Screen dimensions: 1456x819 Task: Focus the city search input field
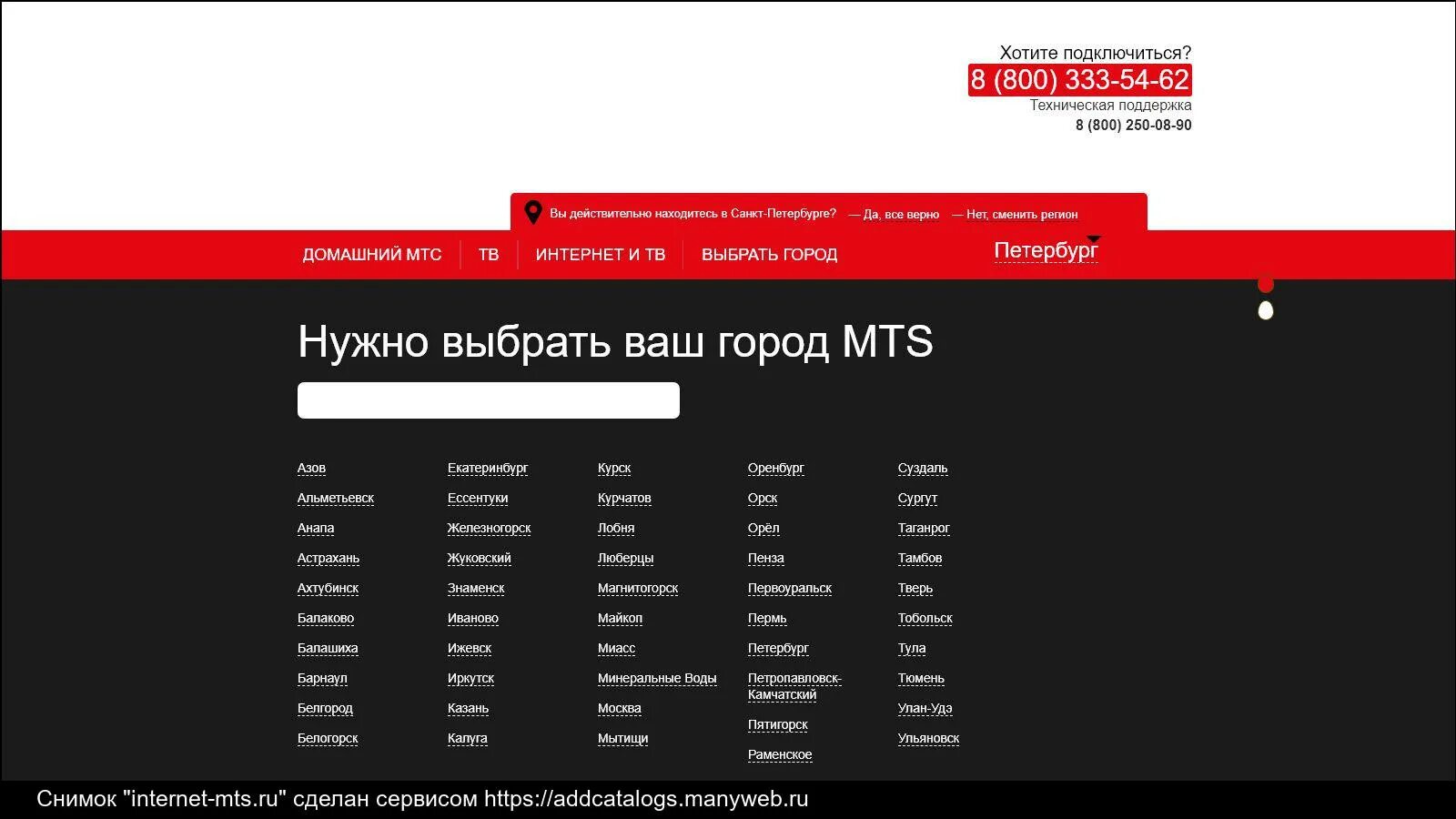click(x=489, y=400)
